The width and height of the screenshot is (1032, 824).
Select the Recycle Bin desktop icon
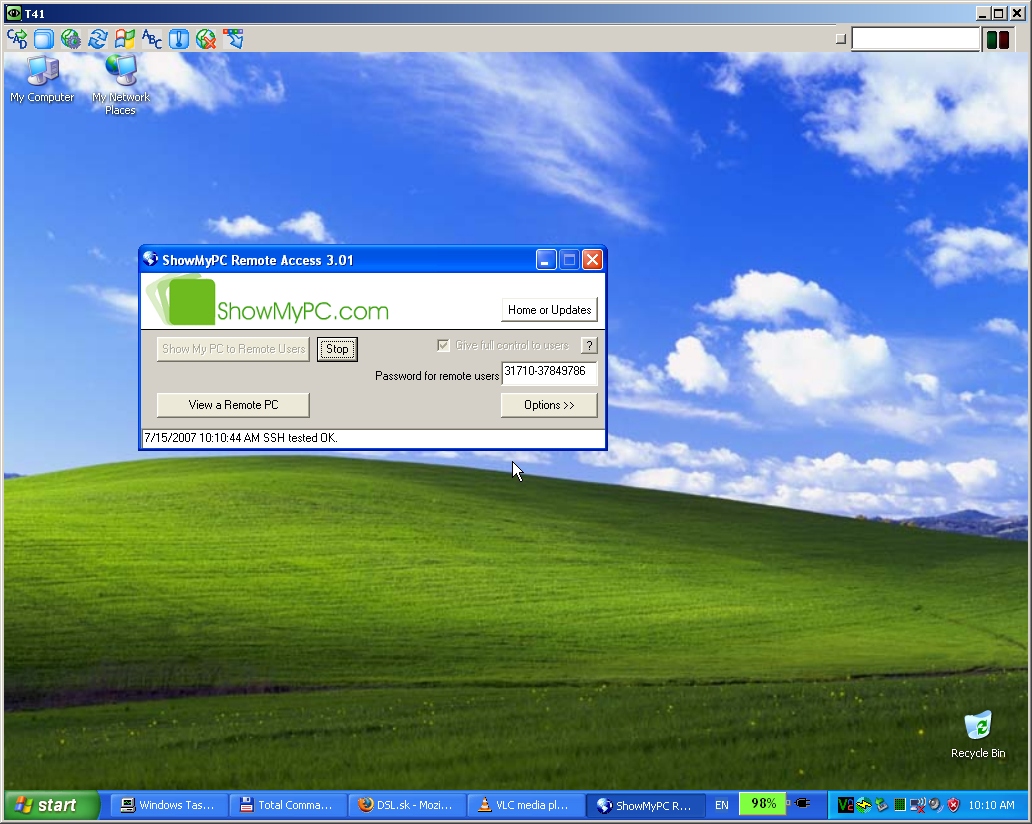tap(978, 734)
